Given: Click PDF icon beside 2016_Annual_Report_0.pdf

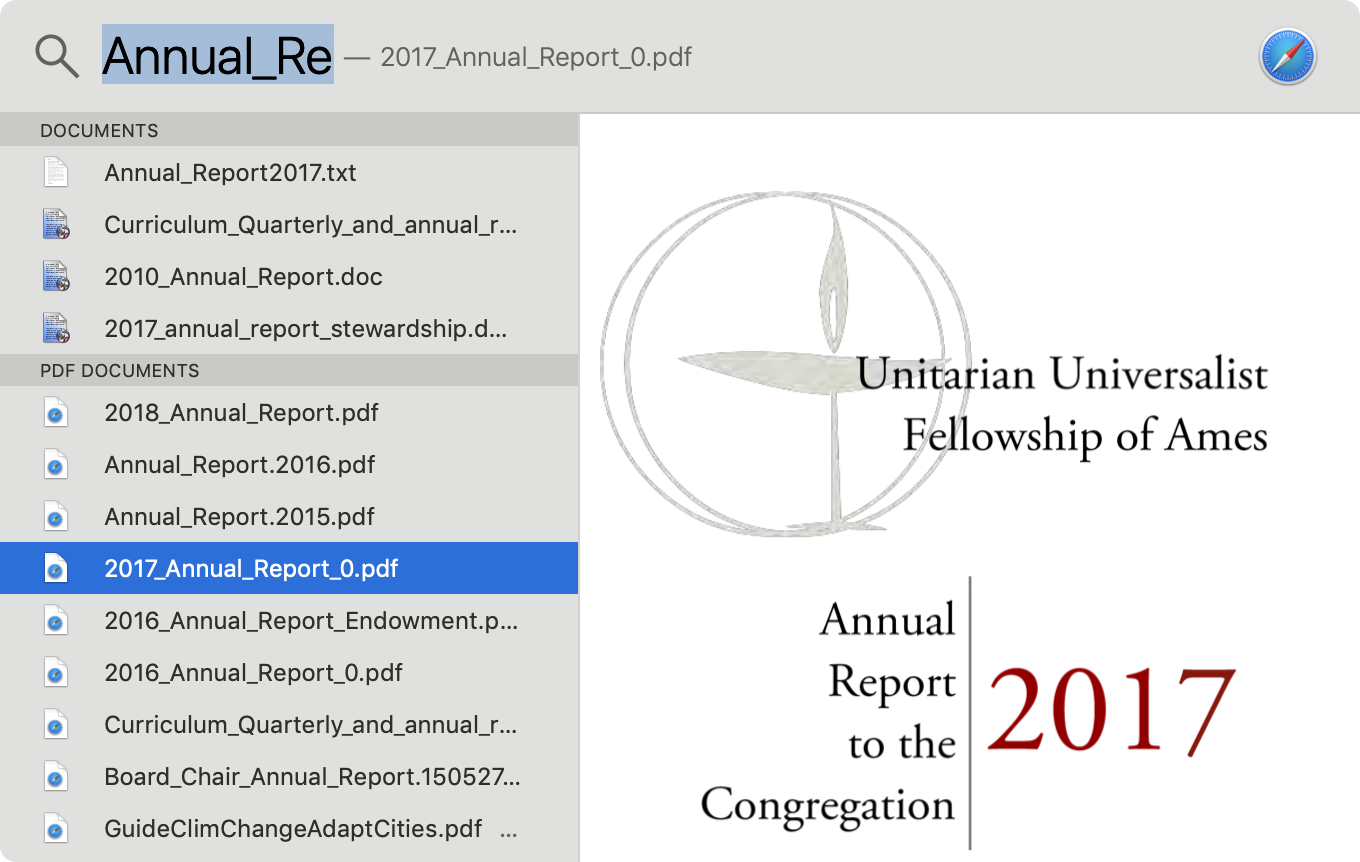Looking at the screenshot, I should pos(56,672).
